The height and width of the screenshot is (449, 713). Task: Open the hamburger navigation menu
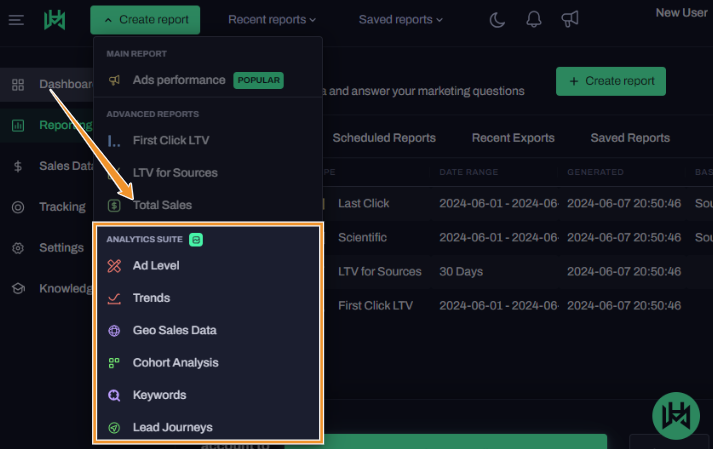tap(16, 20)
